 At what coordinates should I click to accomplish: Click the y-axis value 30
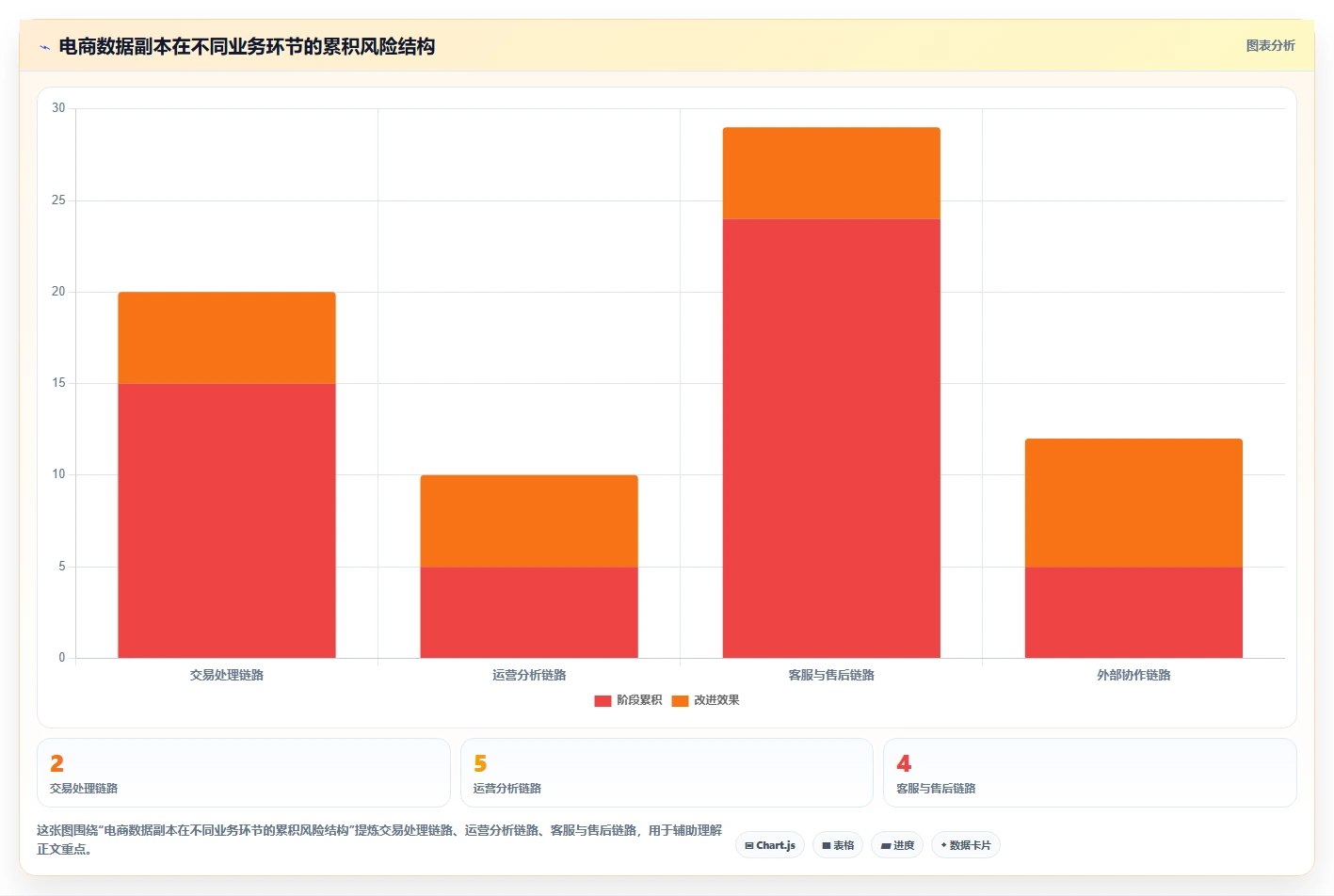click(x=58, y=108)
